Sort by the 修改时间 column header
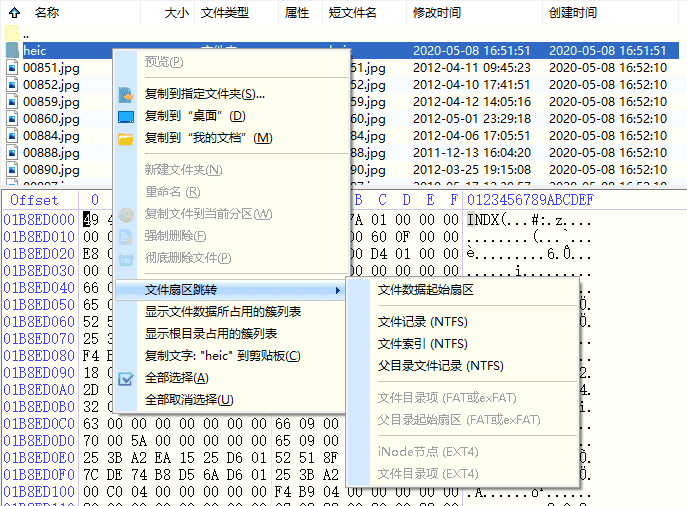This screenshot has width=687, height=506. (437, 13)
